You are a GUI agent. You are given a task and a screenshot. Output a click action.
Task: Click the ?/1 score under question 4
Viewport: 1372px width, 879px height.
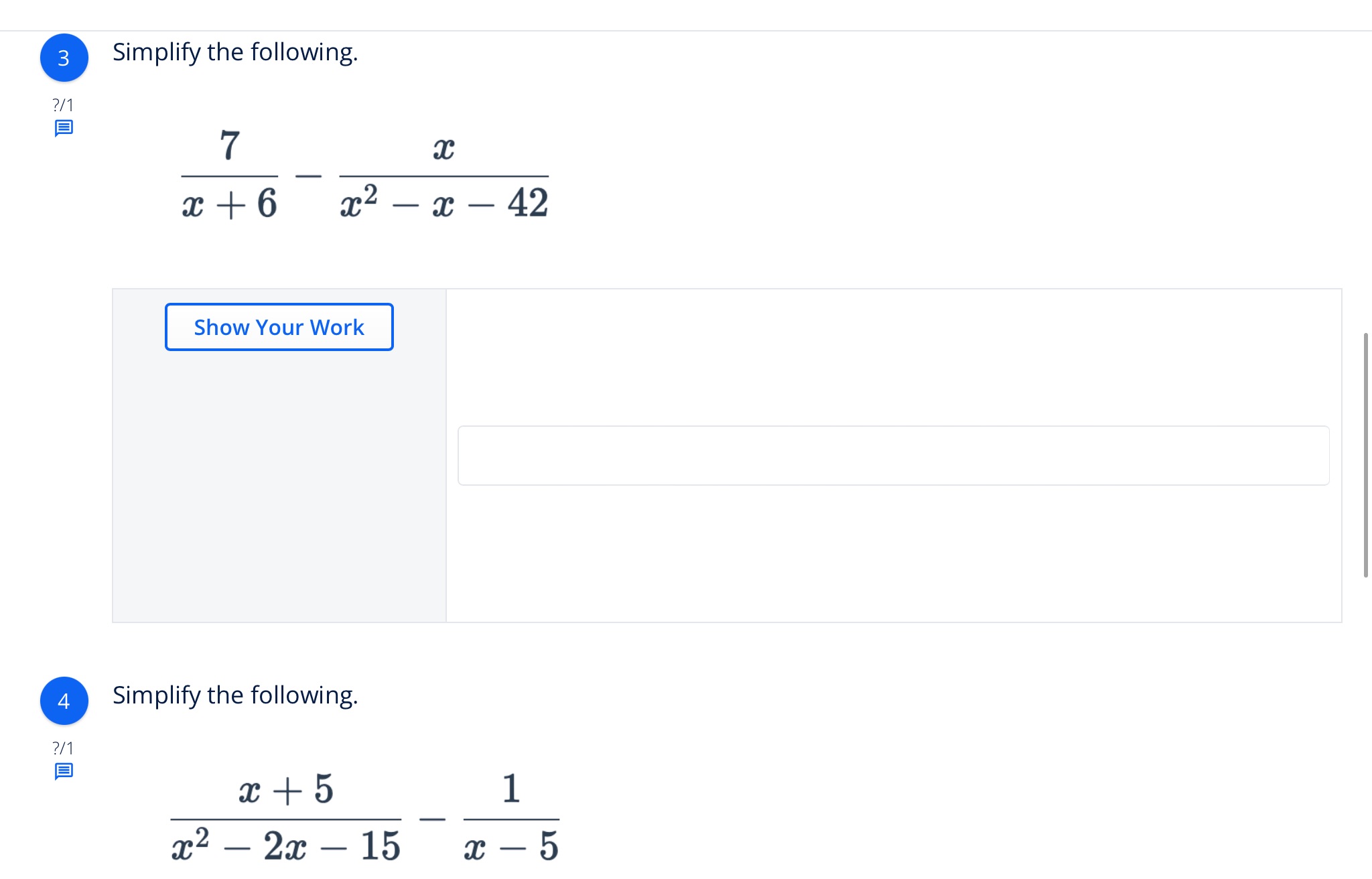(x=64, y=748)
